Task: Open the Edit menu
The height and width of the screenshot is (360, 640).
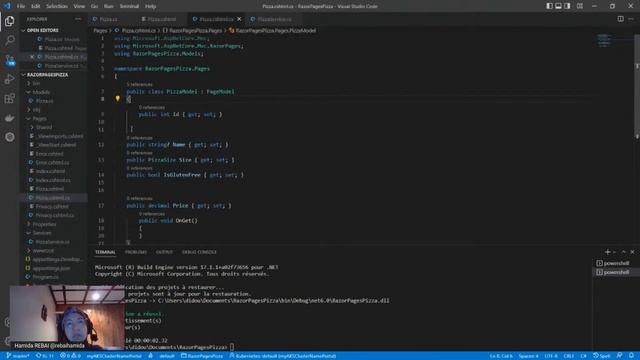Action: [x=36, y=6]
